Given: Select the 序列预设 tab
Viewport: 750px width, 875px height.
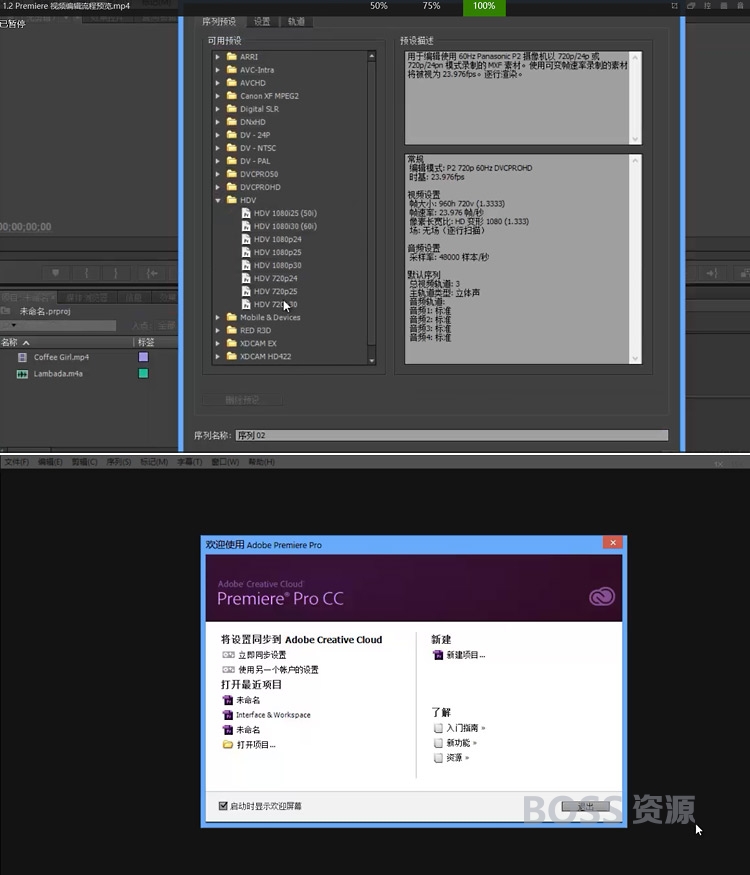Looking at the screenshot, I should (219, 21).
